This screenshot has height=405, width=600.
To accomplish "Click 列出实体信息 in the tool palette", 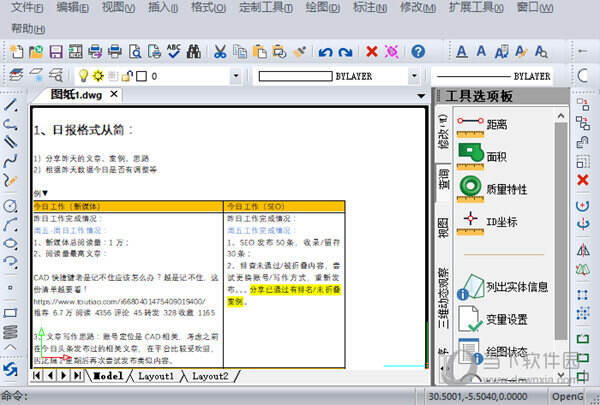I will tap(515, 287).
